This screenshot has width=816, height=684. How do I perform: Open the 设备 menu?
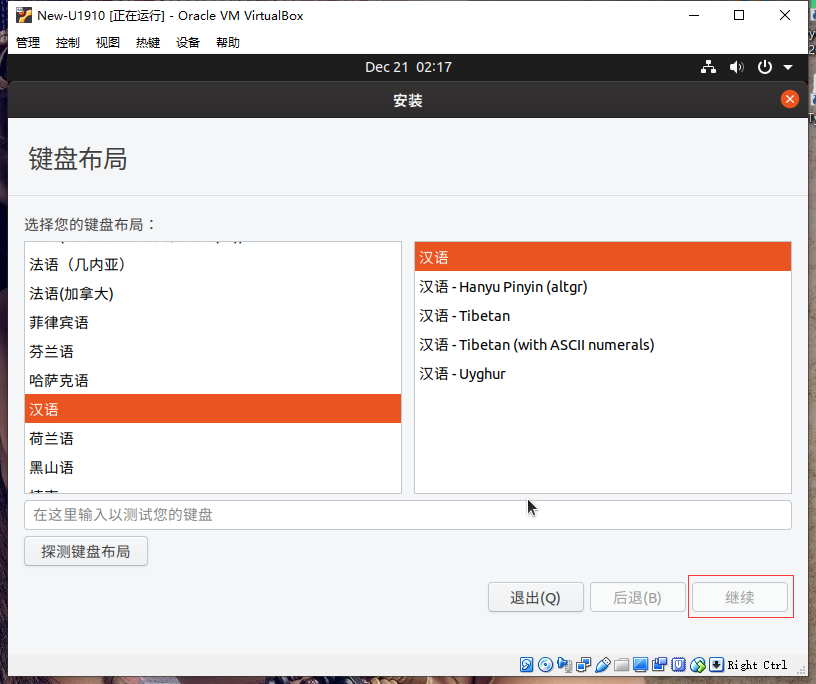click(188, 42)
